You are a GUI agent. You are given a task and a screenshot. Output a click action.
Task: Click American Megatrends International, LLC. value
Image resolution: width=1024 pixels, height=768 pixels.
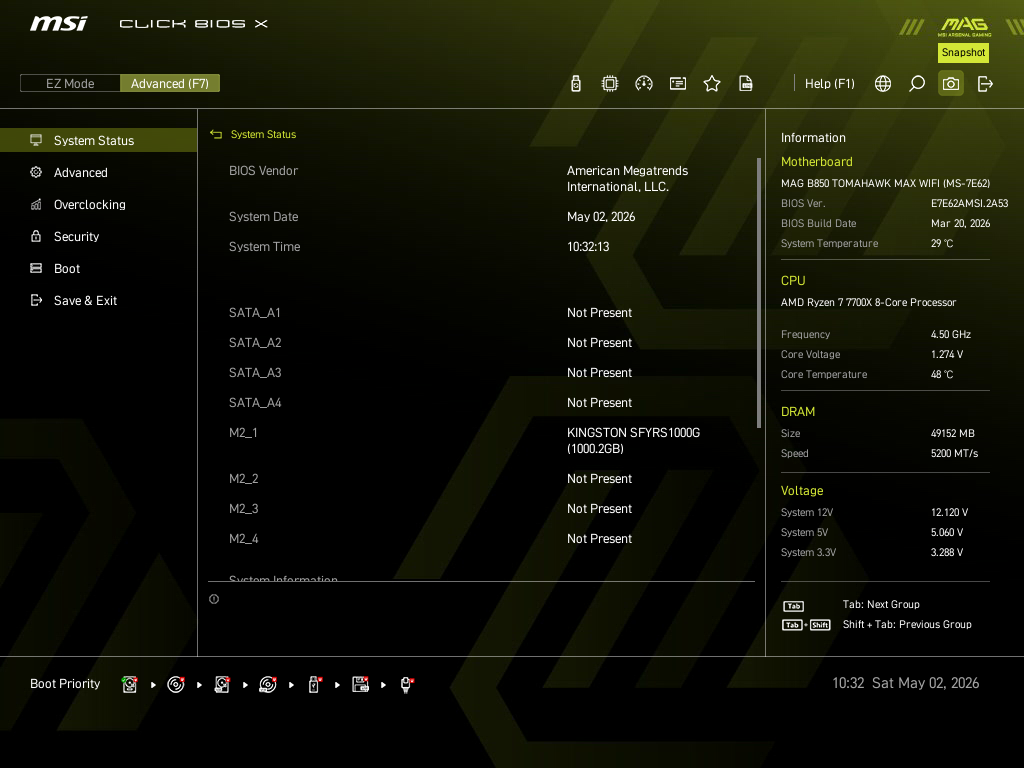(x=627, y=179)
